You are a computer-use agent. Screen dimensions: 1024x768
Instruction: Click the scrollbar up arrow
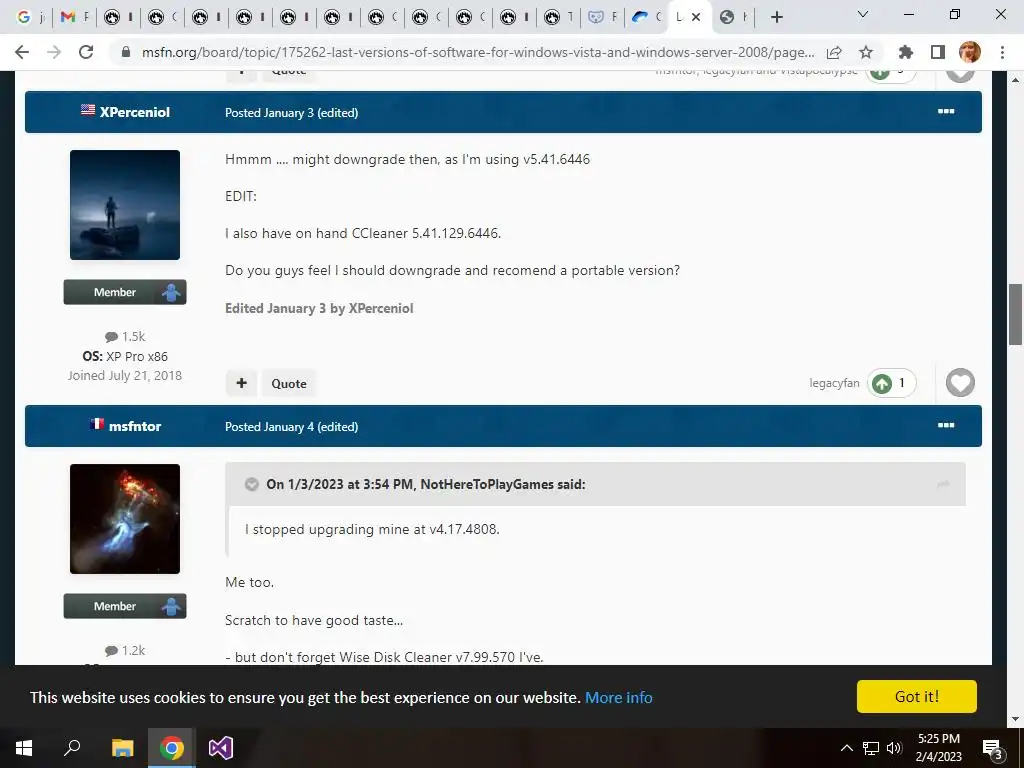tap(1015, 79)
